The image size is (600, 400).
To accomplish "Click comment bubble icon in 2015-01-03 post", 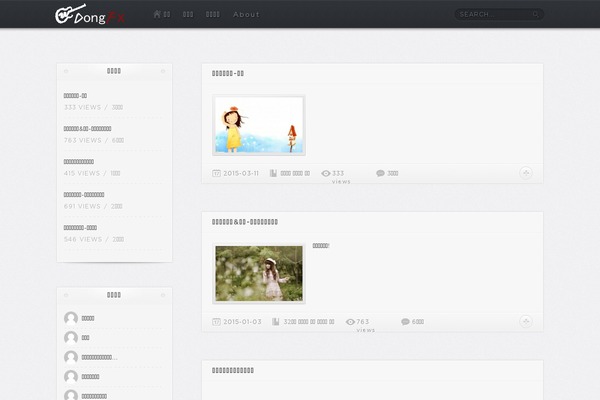I will click(x=405, y=322).
